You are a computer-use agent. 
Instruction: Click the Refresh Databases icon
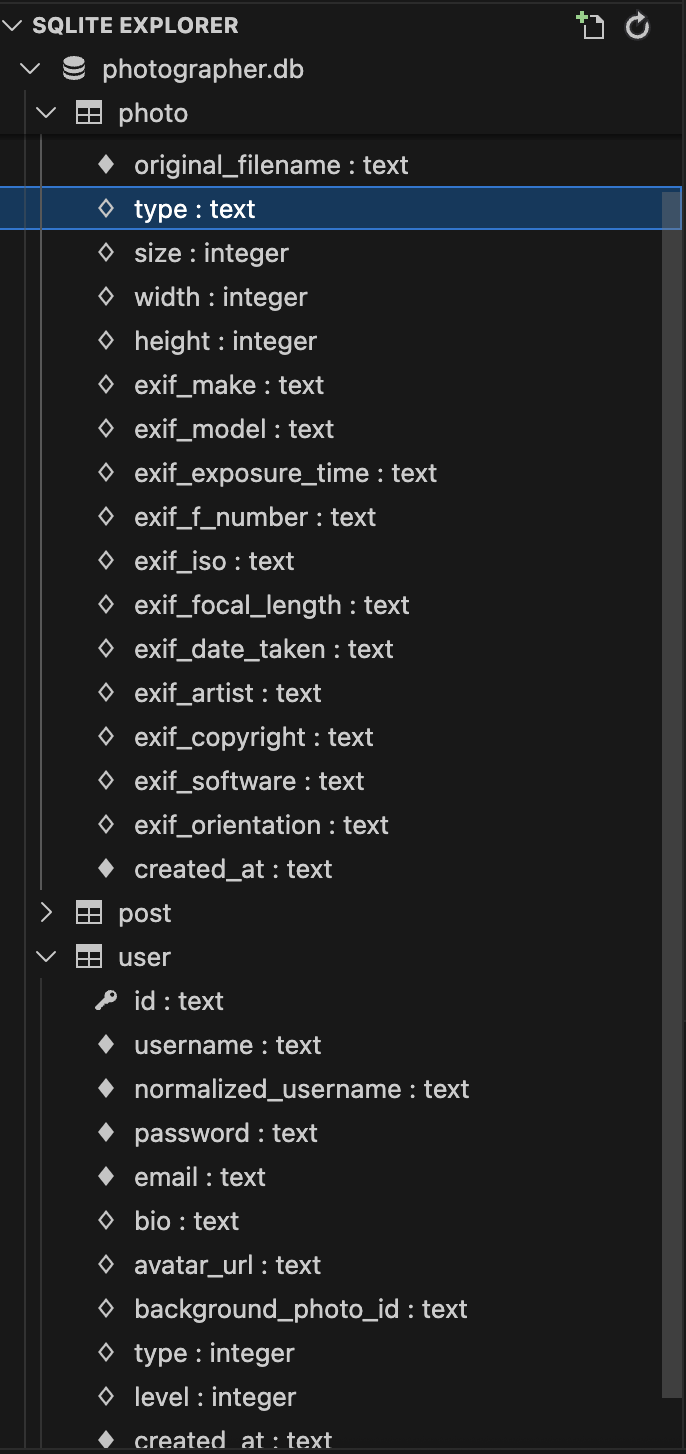[x=638, y=26]
